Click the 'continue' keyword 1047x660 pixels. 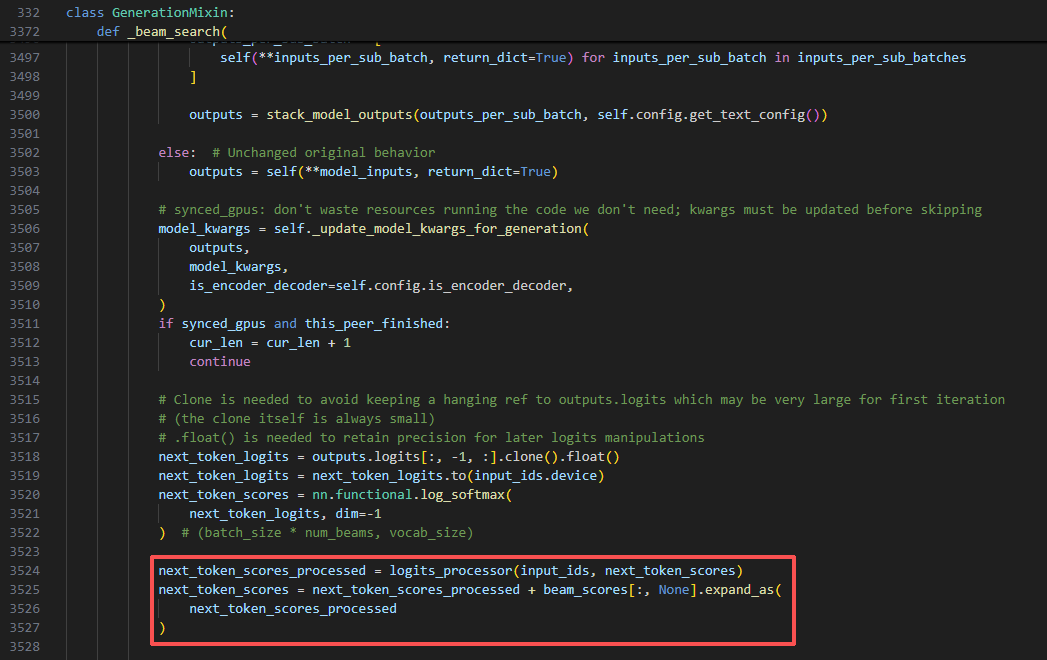220,361
